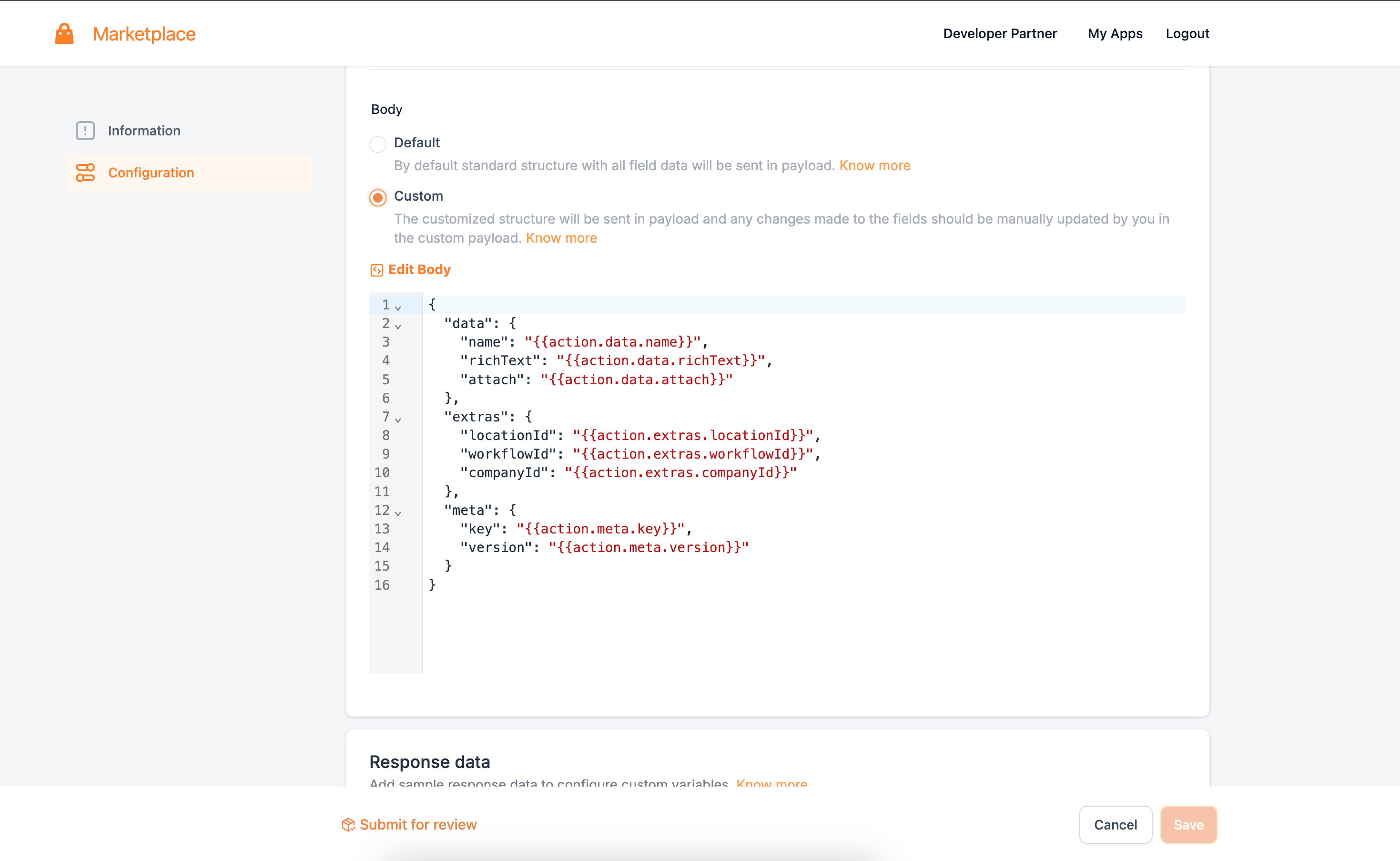Viewport: 1400px width, 861px height.
Task: Click the "{{action.meta.key}}" value
Action: coord(600,528)
